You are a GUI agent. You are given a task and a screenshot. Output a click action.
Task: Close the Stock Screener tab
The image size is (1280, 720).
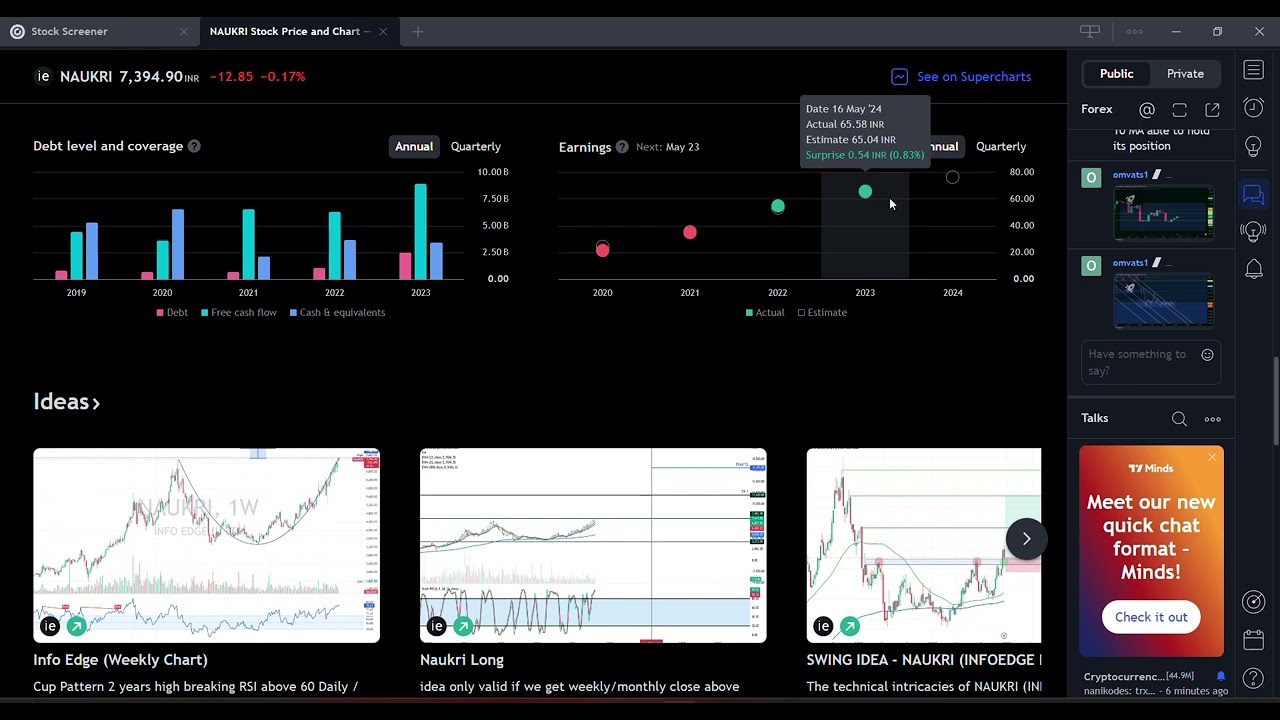click(x=184, y=31)
